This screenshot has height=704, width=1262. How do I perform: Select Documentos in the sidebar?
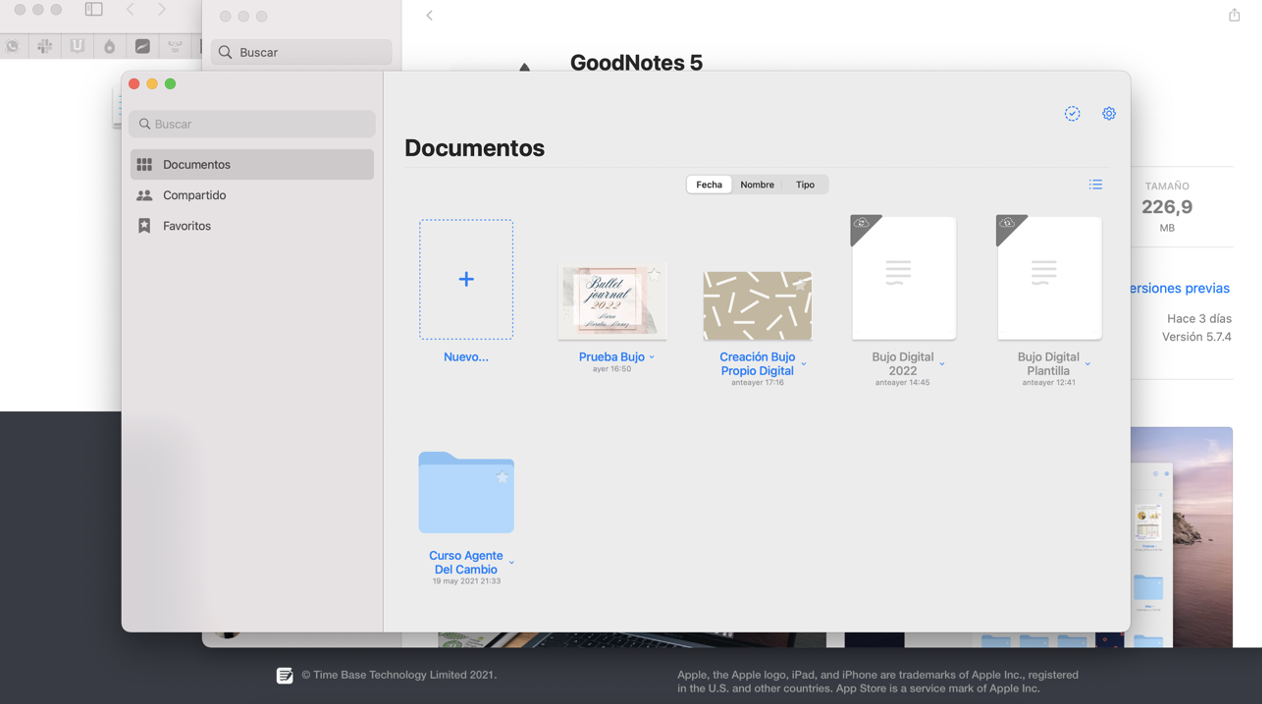[x=252, y=164]
